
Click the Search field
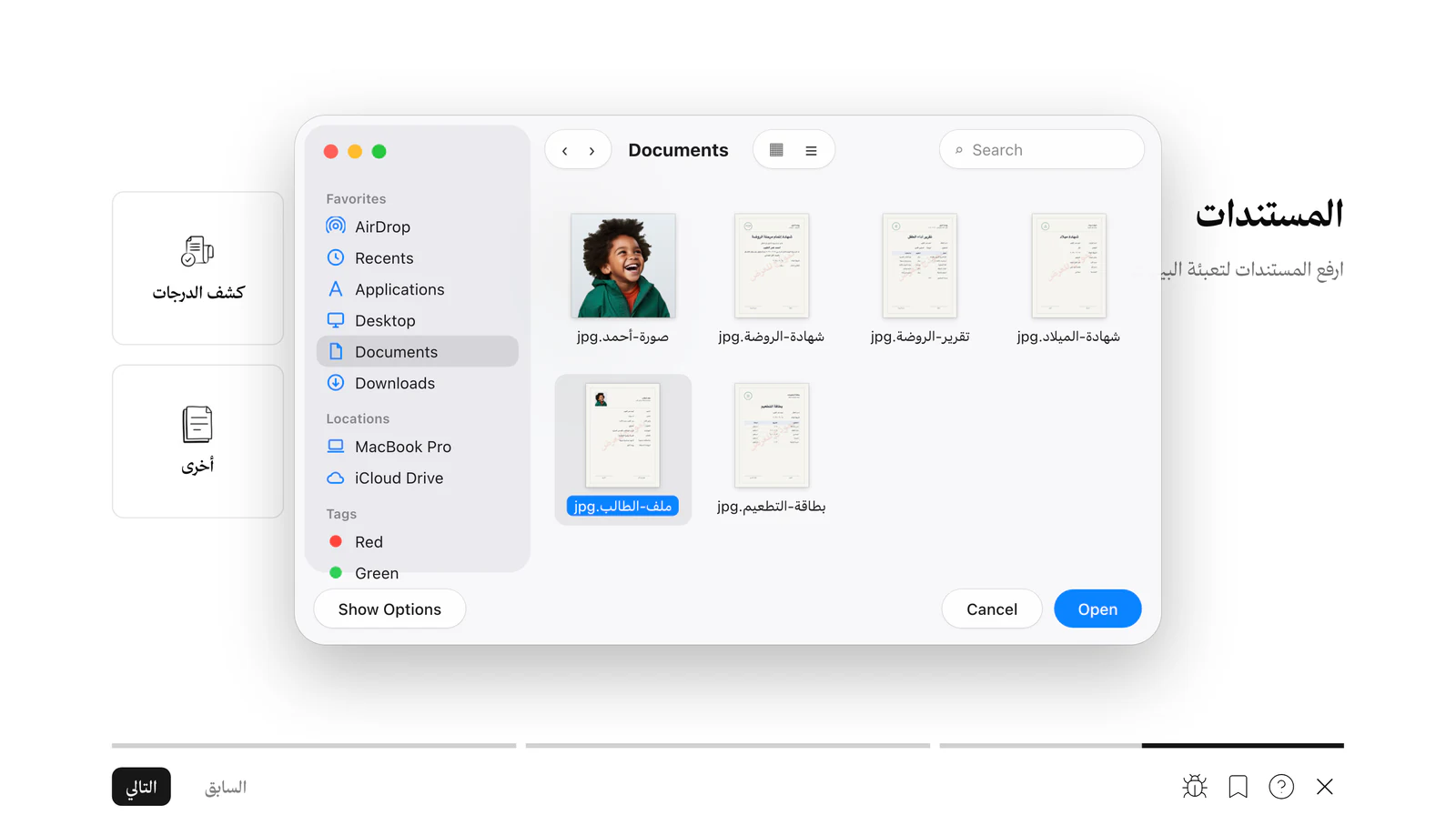pyautogui.click(x=1042, y=150)
